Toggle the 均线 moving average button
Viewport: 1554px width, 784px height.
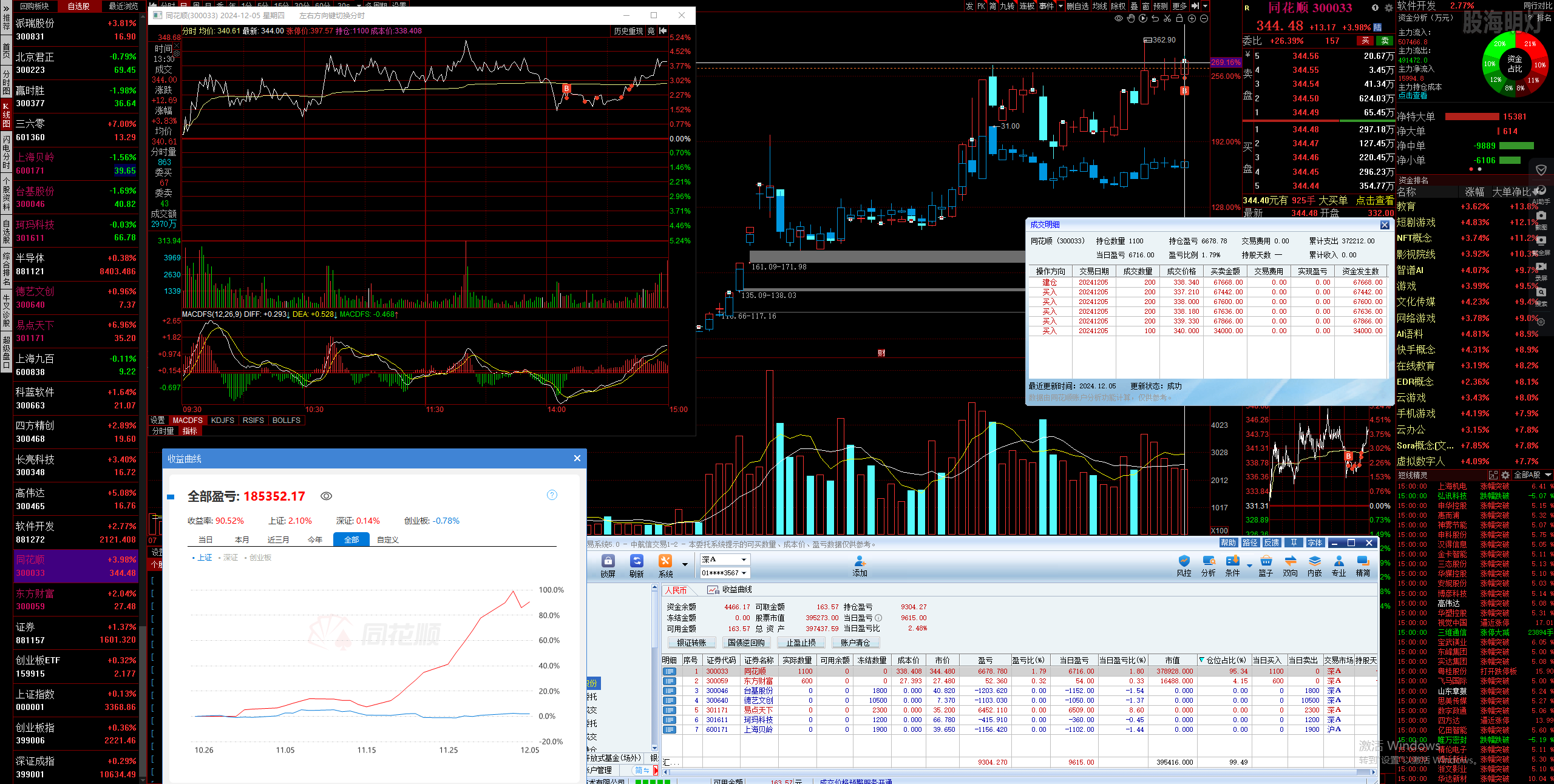point(1100,6)
